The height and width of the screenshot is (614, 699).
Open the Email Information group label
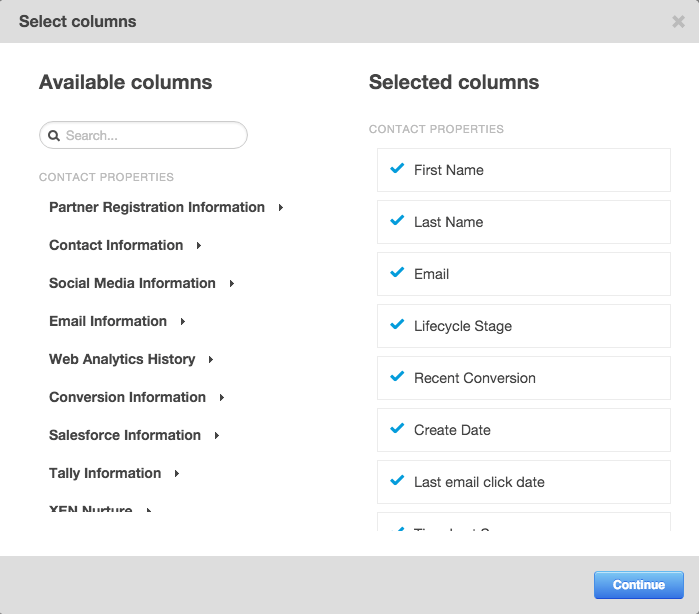(108, 321)
